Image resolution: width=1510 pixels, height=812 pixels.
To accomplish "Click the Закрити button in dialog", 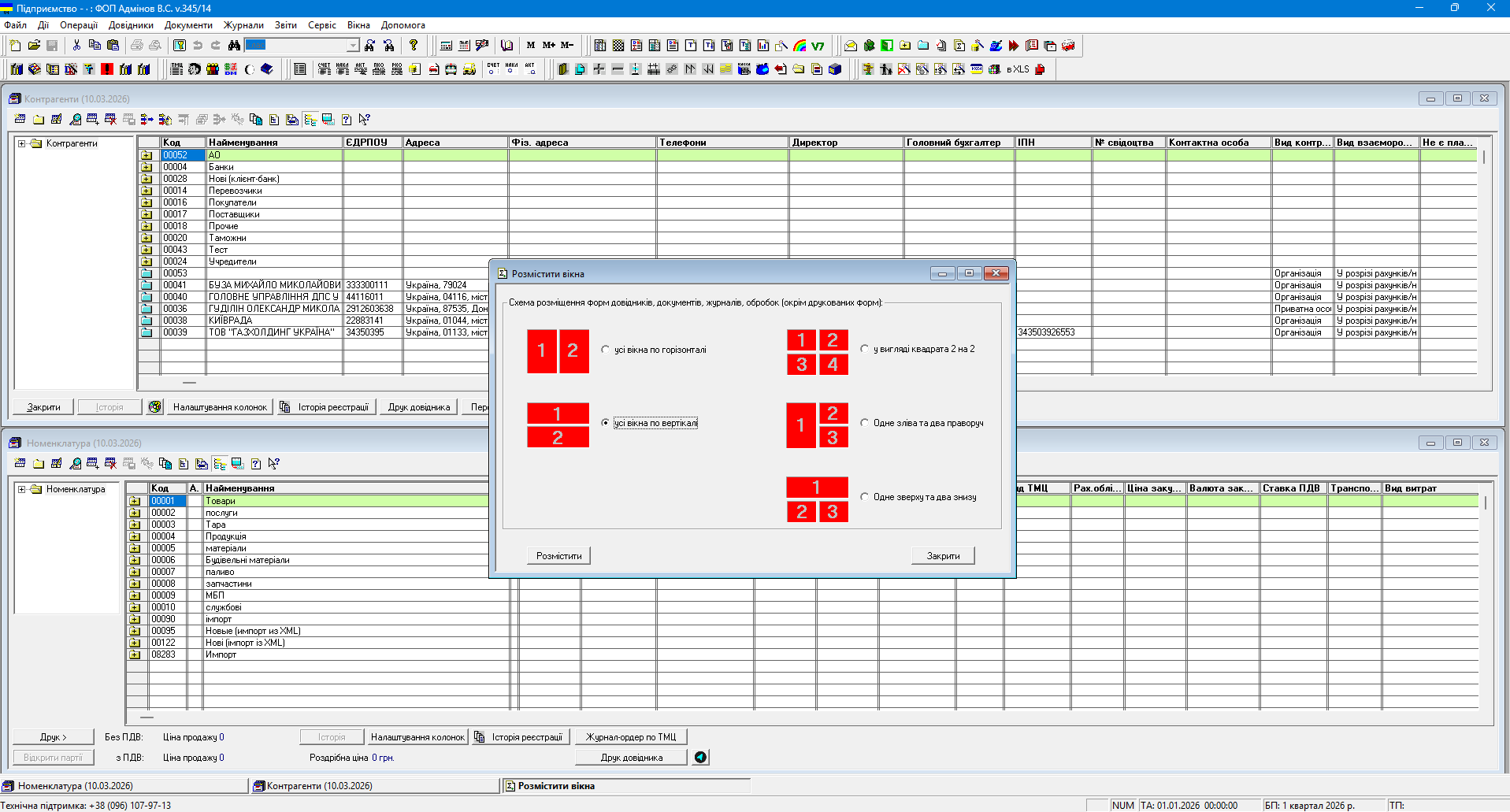I will click(x=943, y=556).
